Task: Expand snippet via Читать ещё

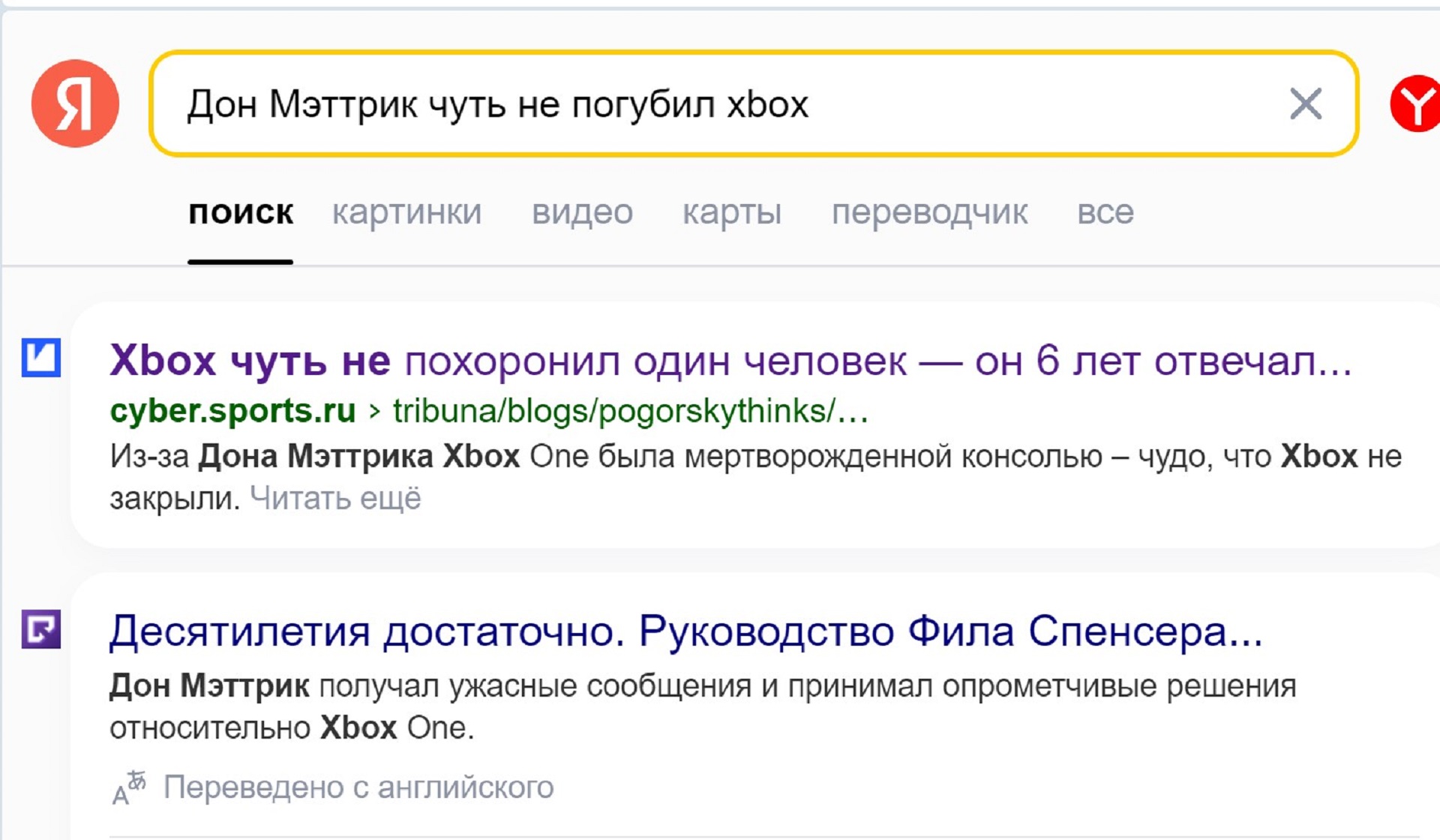Action: (x=335, y=499)
